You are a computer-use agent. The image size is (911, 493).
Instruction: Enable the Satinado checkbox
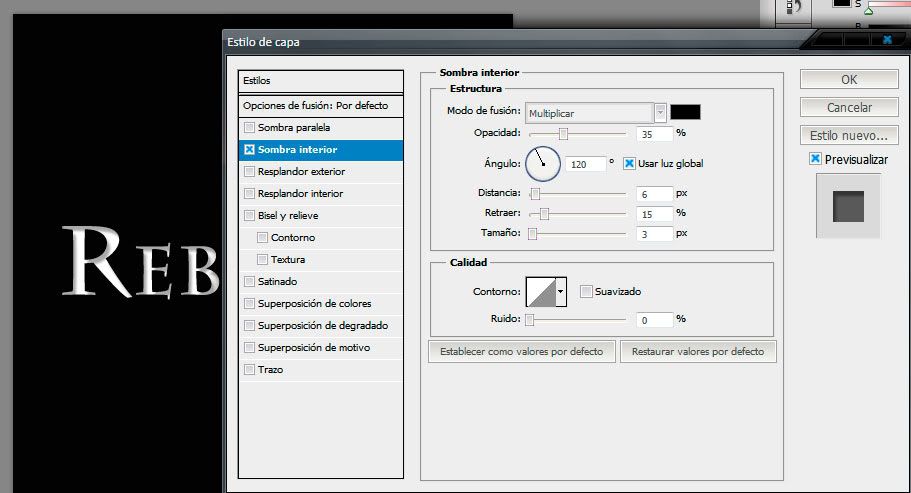pos(249,282)
